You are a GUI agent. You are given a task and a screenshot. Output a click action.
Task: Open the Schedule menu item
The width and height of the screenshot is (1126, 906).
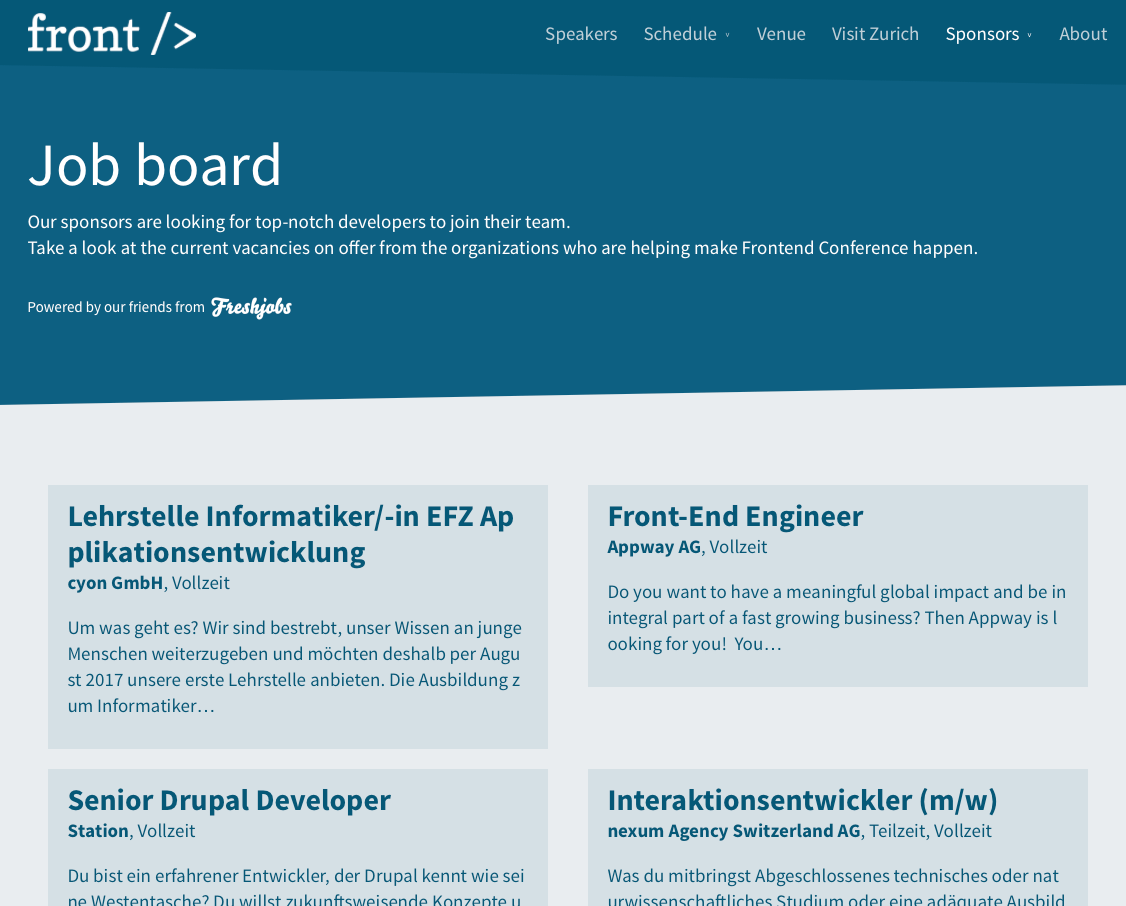pyautogui.click(x=679, y=34)
